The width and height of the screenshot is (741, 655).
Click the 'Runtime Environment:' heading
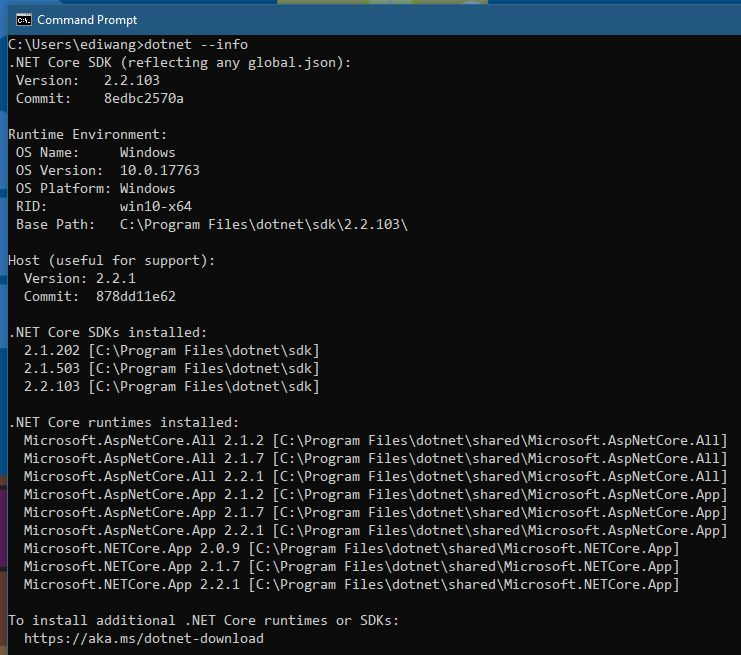[87, 134]
